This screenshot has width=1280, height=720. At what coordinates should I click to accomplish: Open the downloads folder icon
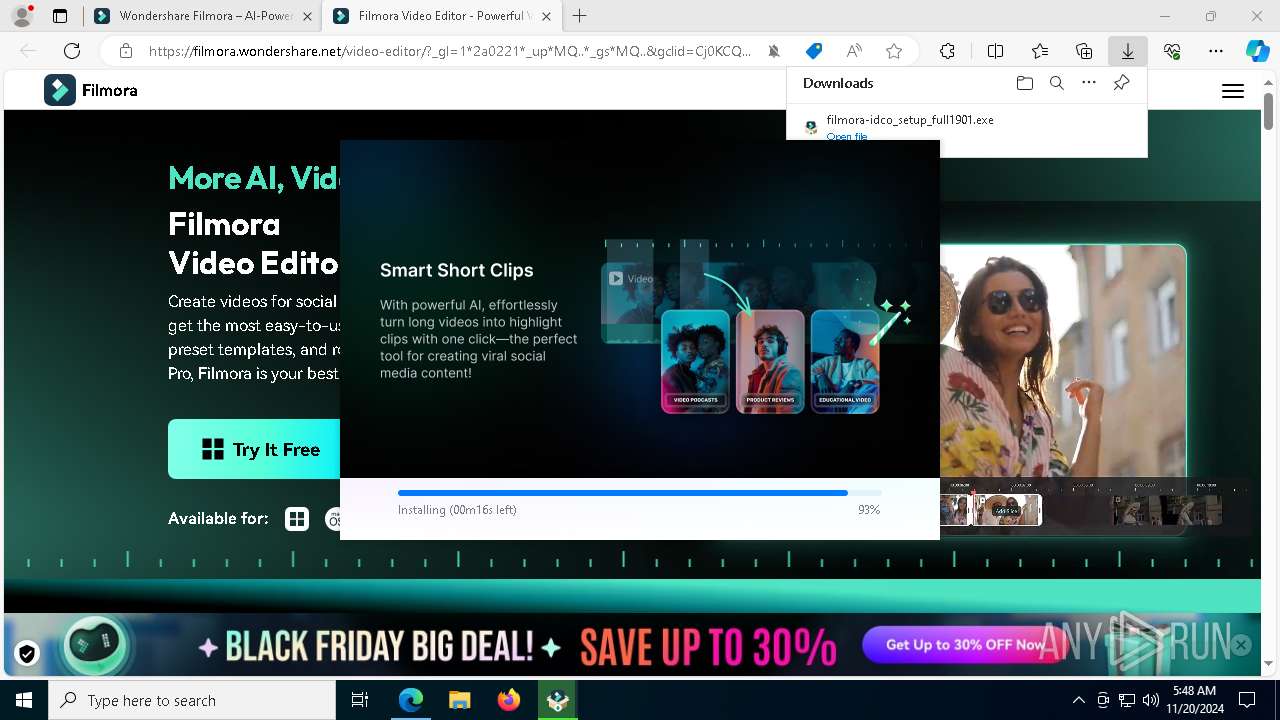click(x=1024, y=83)
